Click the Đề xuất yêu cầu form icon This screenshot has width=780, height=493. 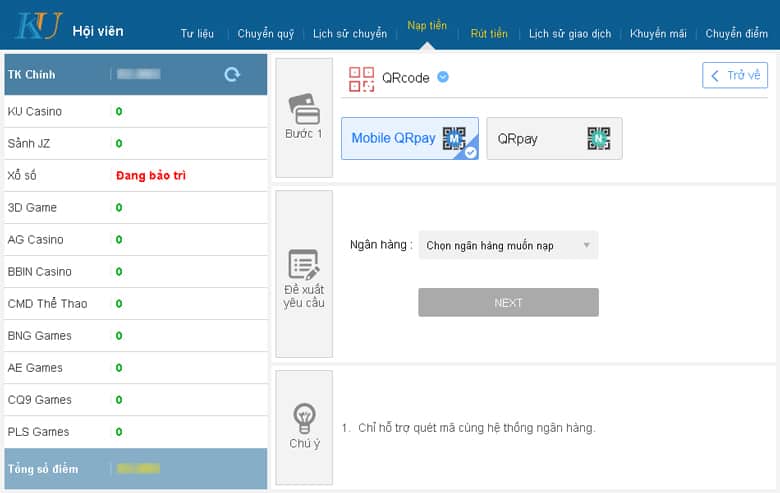[x=304, y=265]
